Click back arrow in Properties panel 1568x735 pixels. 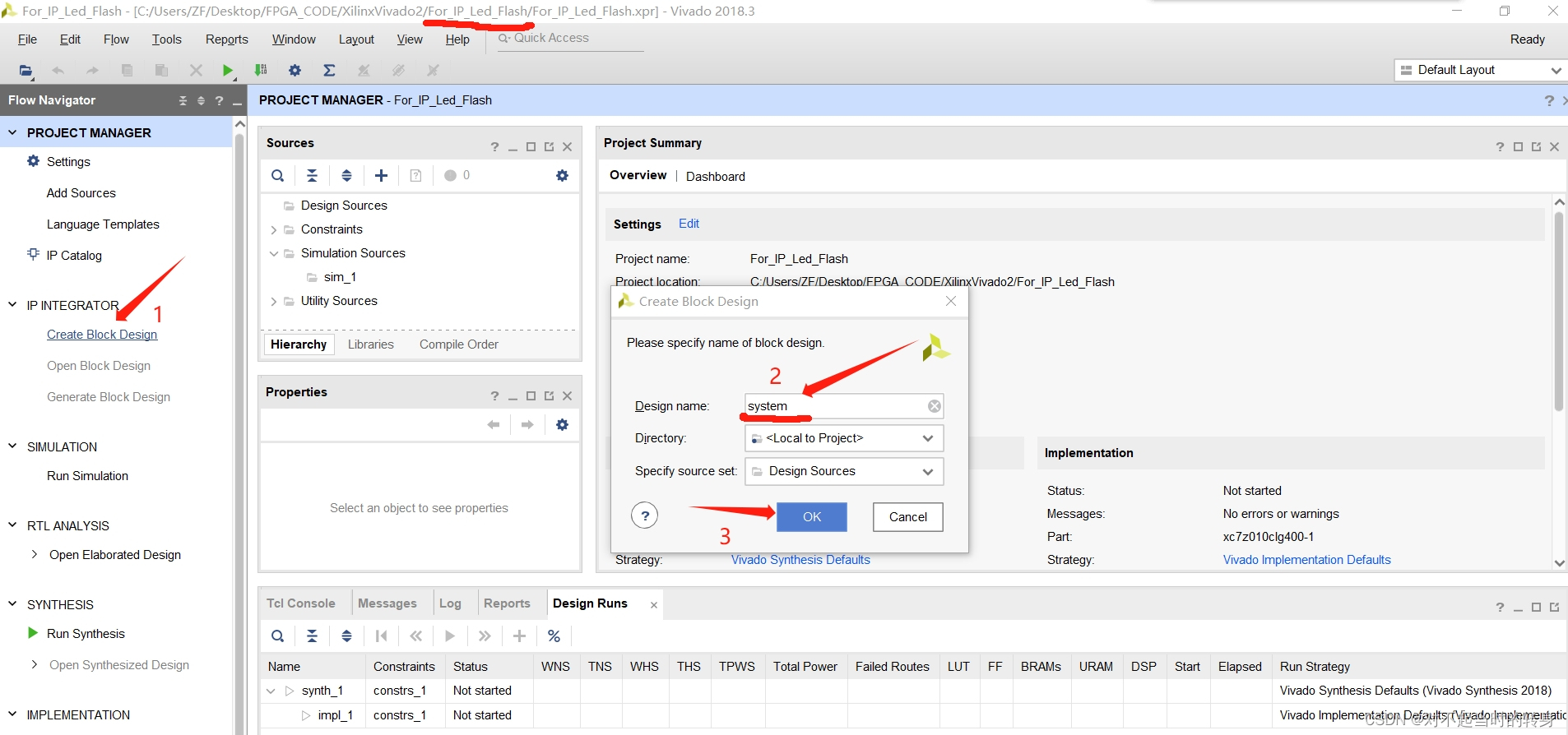pos(493,424)
